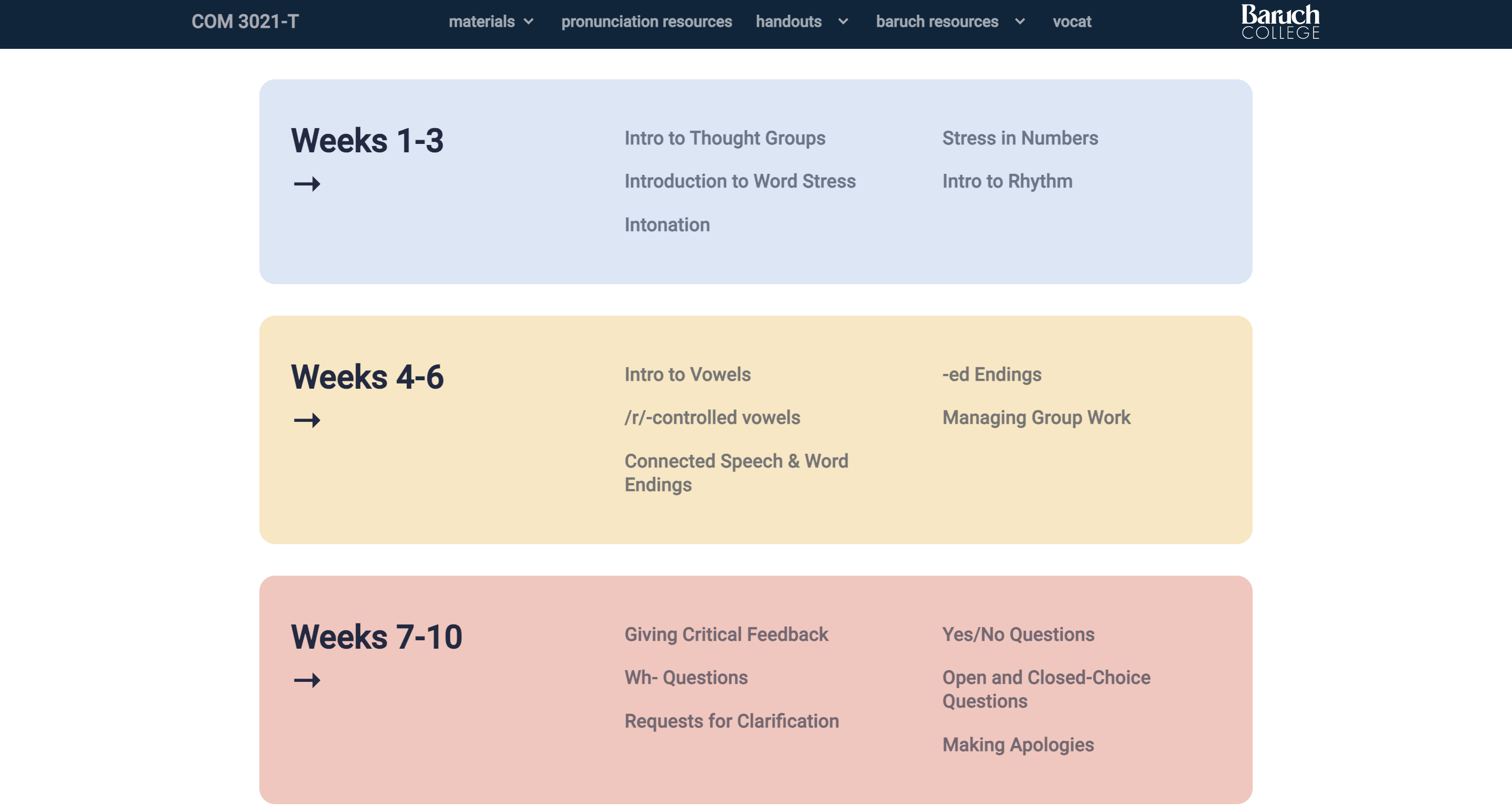Open the pronunciation resources menu item
Screen dimensions: 1512x811
[646, 22]
